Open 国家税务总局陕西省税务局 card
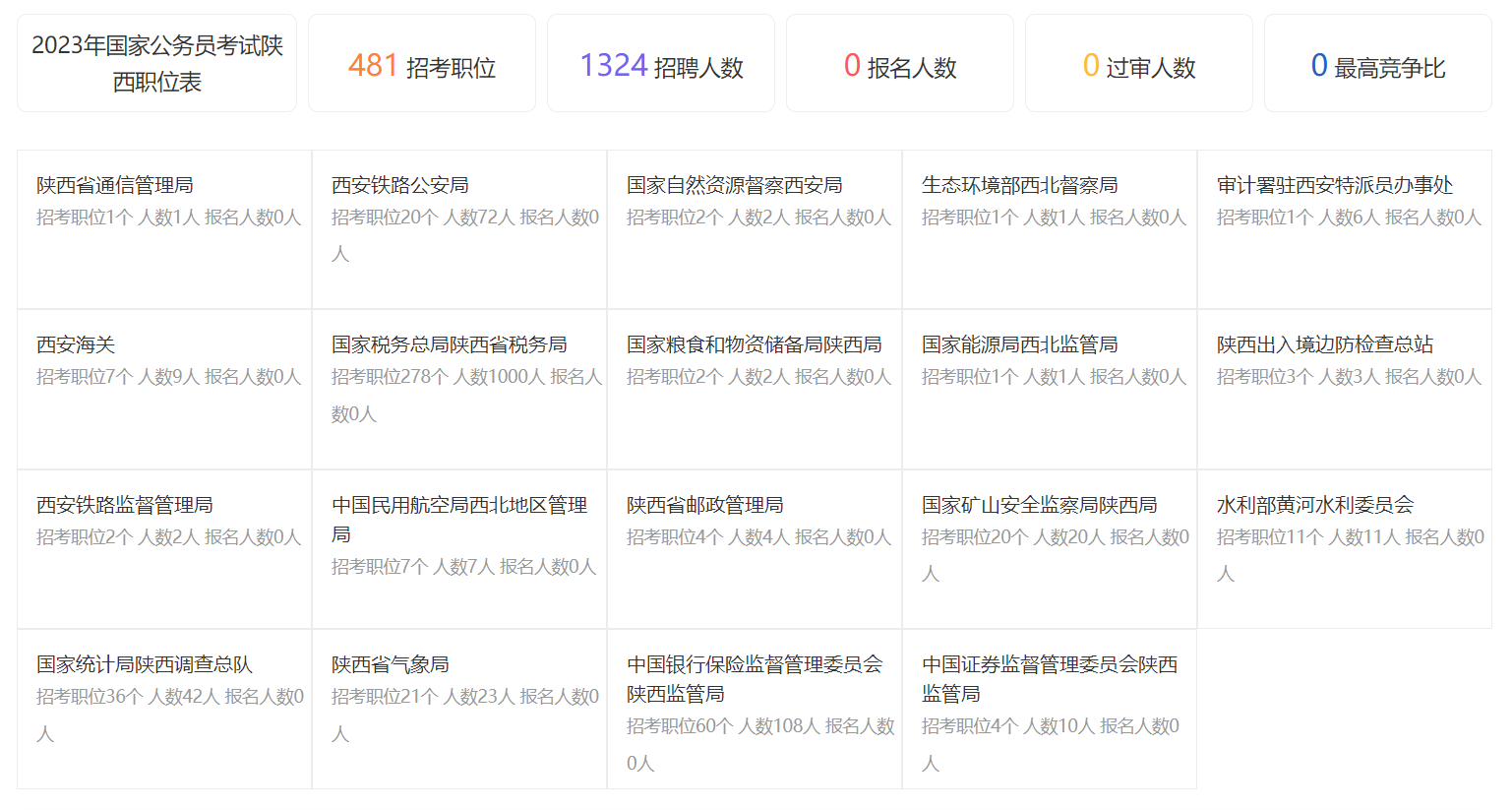Viewport: 1512px width, 810px height. coord(459,390)
